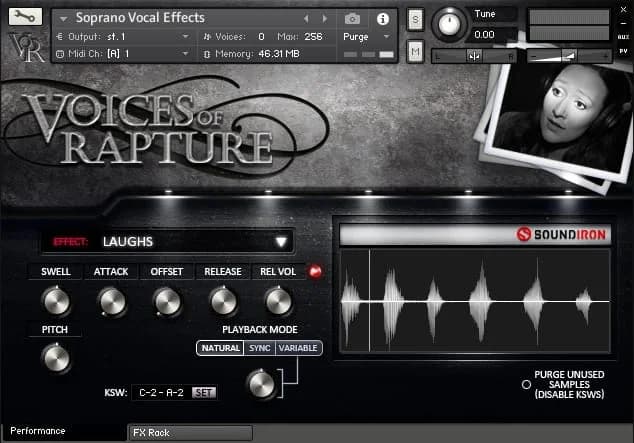This screenshot has height=443, width=634.
Task: Toggle the PV button
Action: [x=623, y=51]
